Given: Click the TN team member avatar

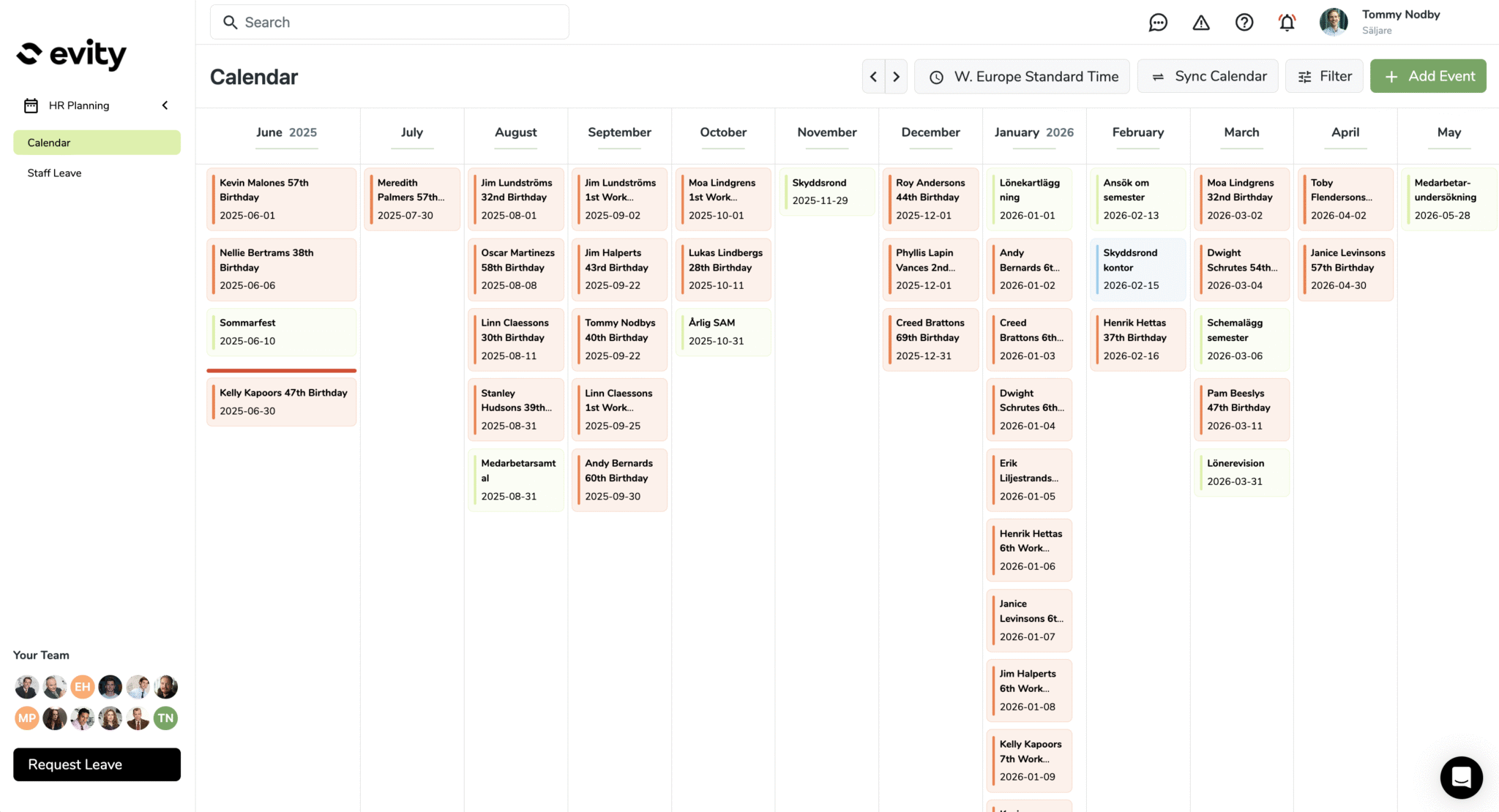Looking at the screenshot, I should [165, 718].
